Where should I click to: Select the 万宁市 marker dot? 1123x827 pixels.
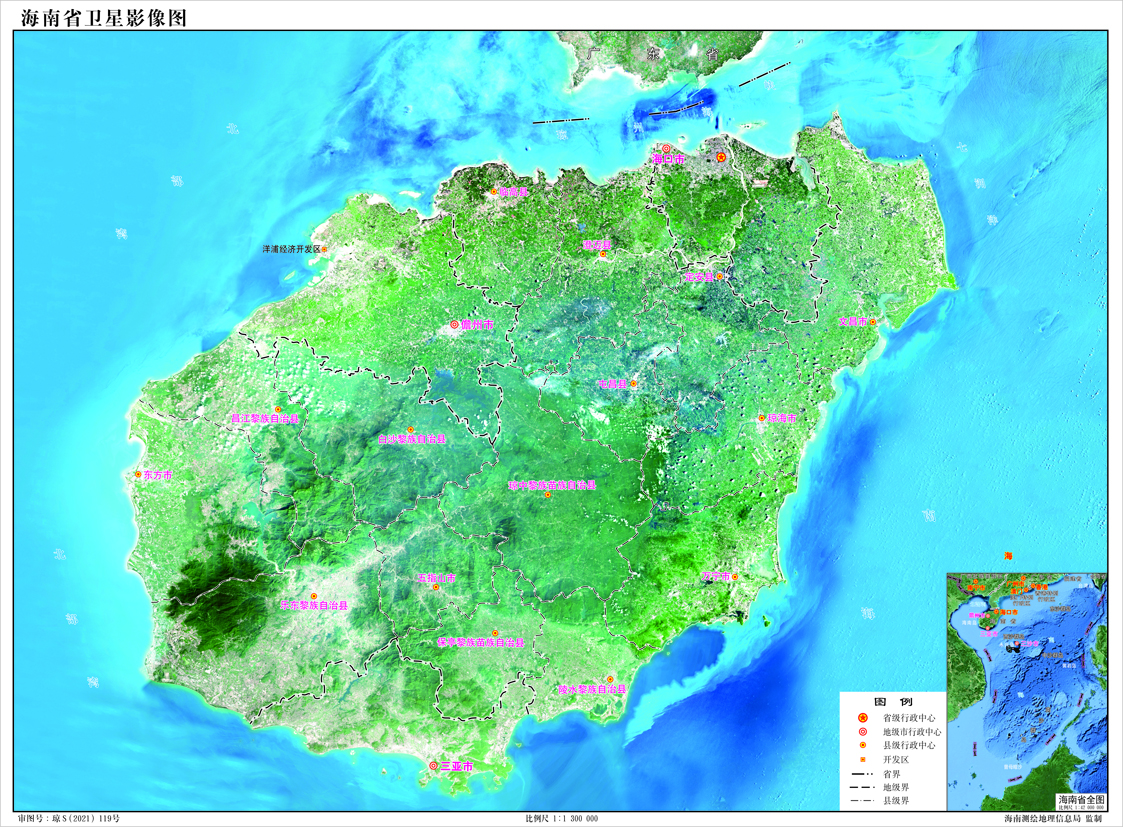click(735, 576)
